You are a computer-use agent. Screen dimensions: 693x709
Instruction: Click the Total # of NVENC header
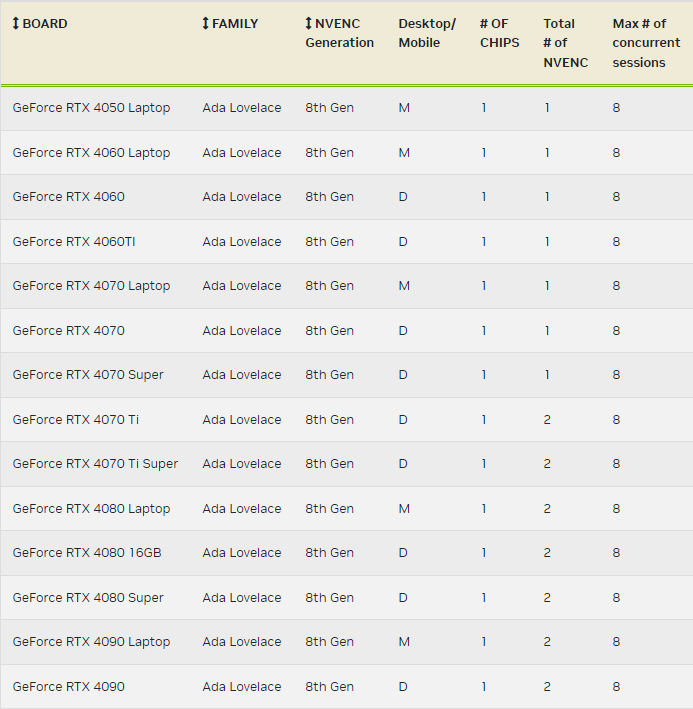click(x=566, y=43)
